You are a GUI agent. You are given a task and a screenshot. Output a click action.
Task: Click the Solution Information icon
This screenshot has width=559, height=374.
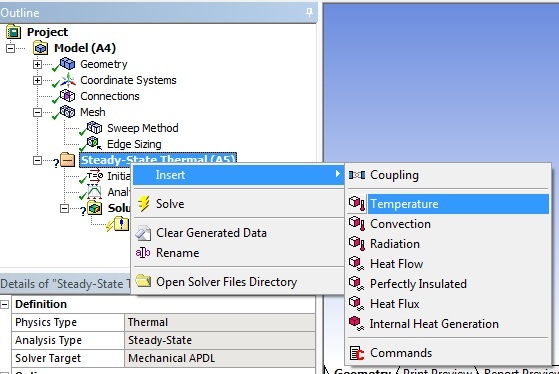[121, 224]
